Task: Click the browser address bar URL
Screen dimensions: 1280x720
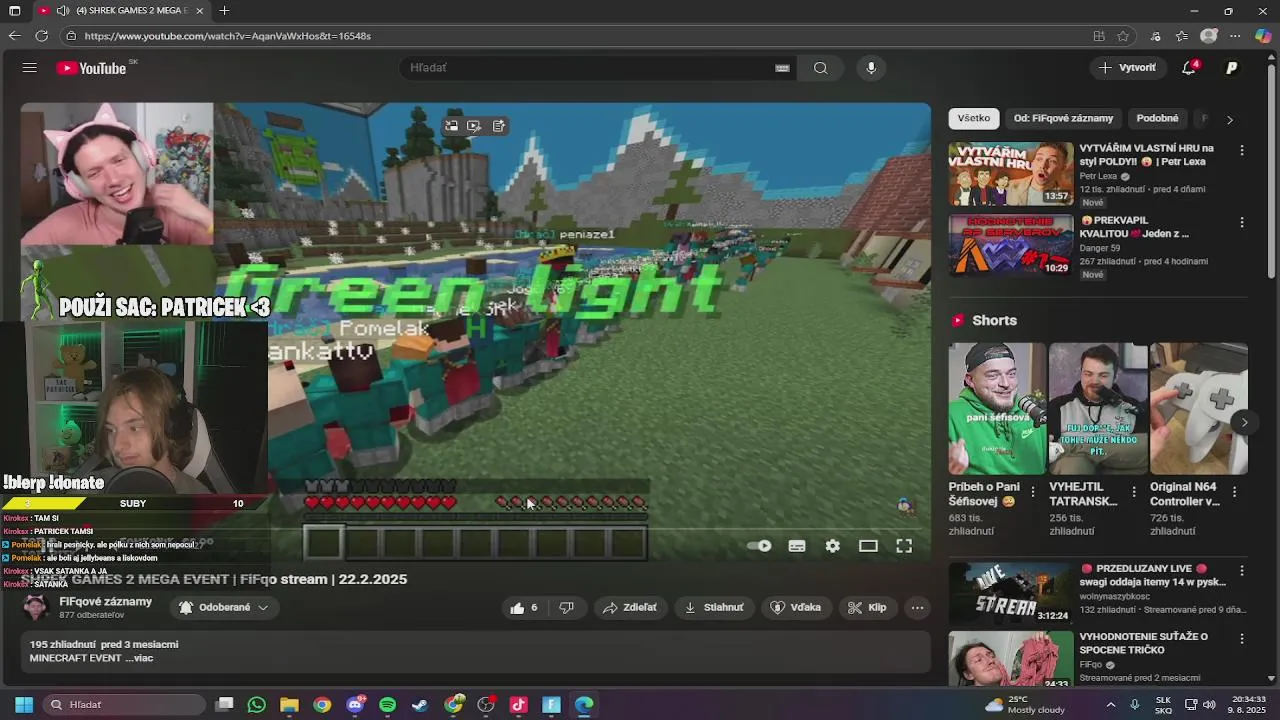Action: tap(228, 36)
